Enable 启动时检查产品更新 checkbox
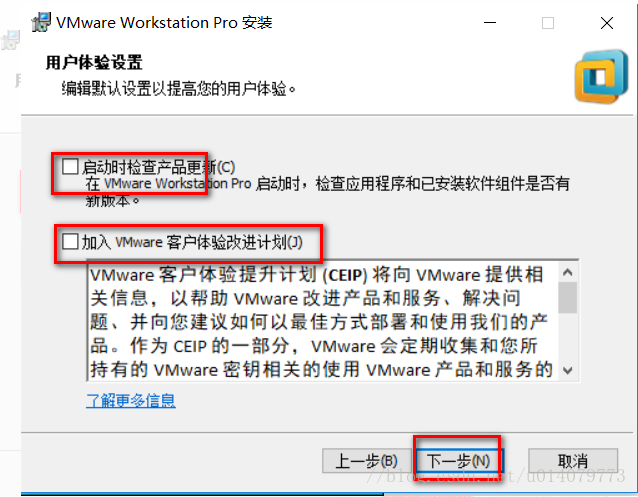638x497 pixels. 70,167
